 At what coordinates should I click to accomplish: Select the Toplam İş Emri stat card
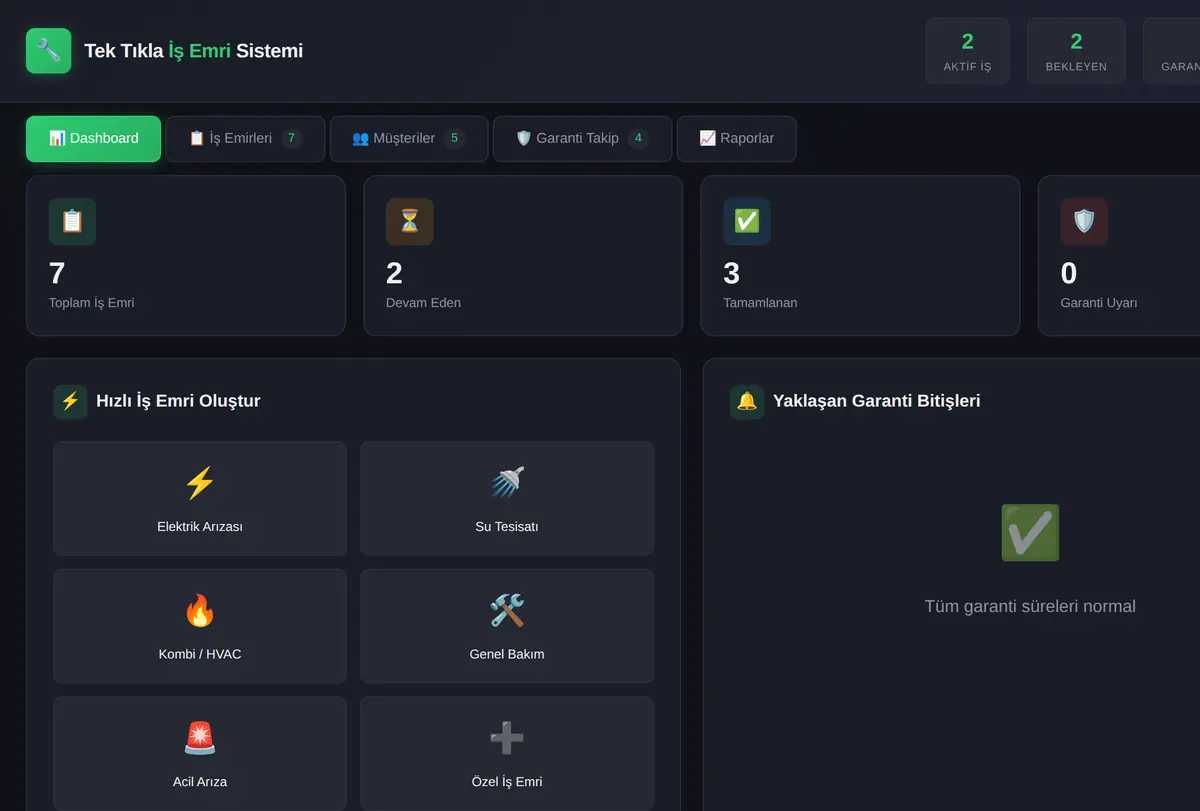(186, 256)
